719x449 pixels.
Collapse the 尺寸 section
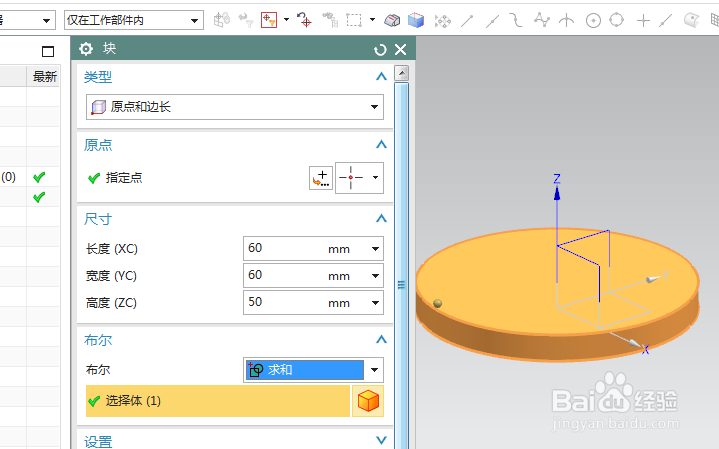pos(381,219)
